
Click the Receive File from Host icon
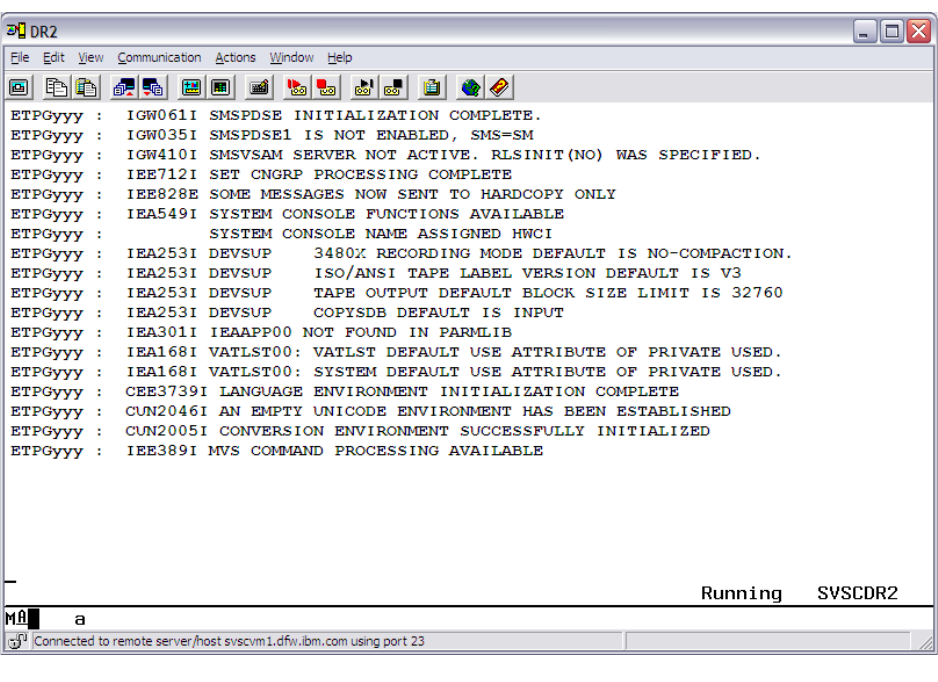point(153,88)
